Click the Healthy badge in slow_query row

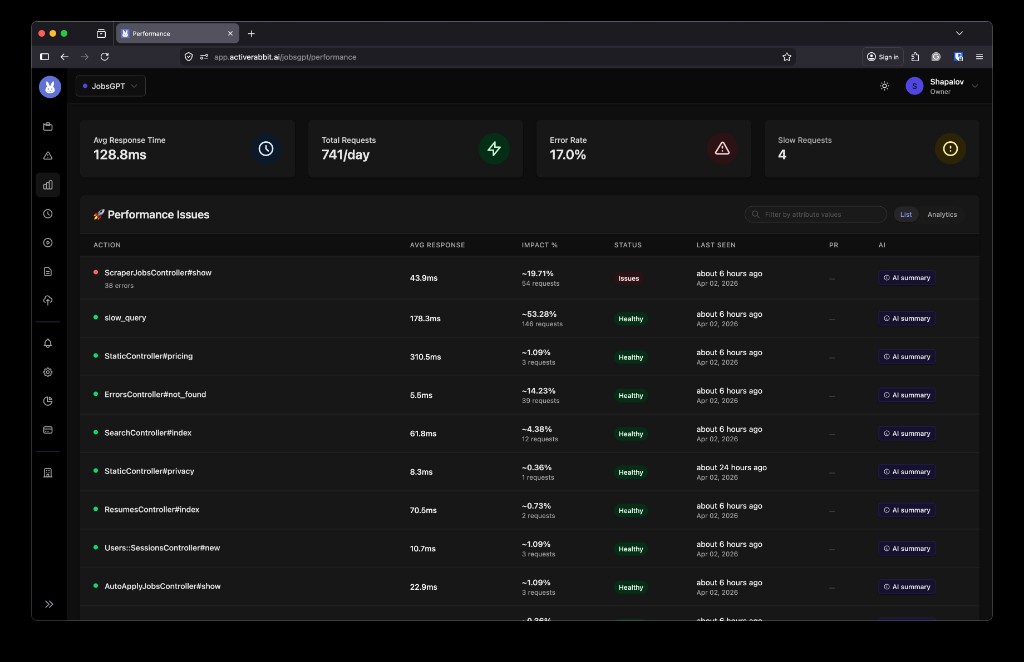631,319
